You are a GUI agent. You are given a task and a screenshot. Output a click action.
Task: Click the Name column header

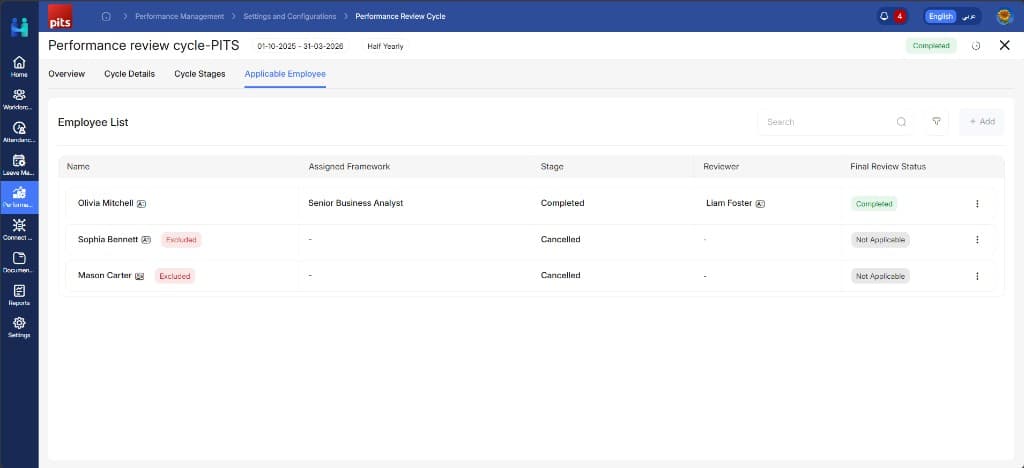pyautogui.click(x=78, y=166)
